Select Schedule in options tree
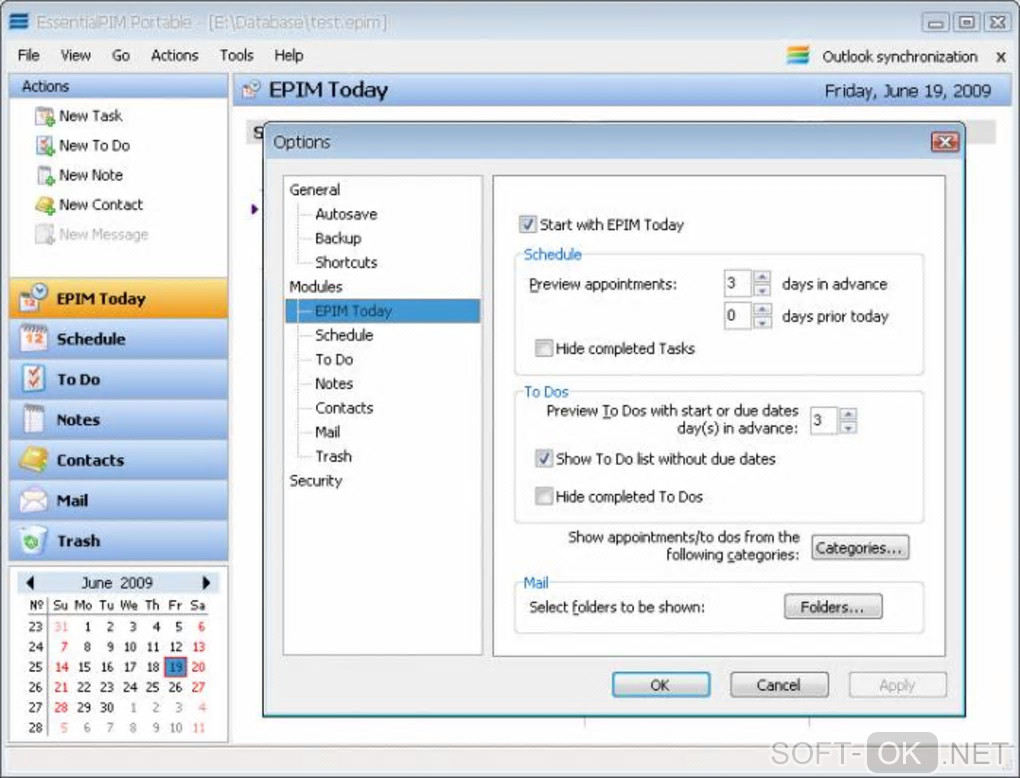This screenshot has height=778, width=1020. point(344,335)
